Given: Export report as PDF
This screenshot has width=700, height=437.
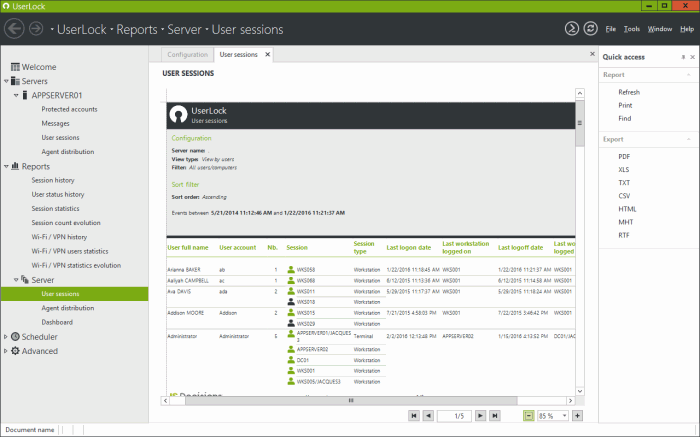Looking at the screenshot, I should pyautogui.click(x=624, y=157).
